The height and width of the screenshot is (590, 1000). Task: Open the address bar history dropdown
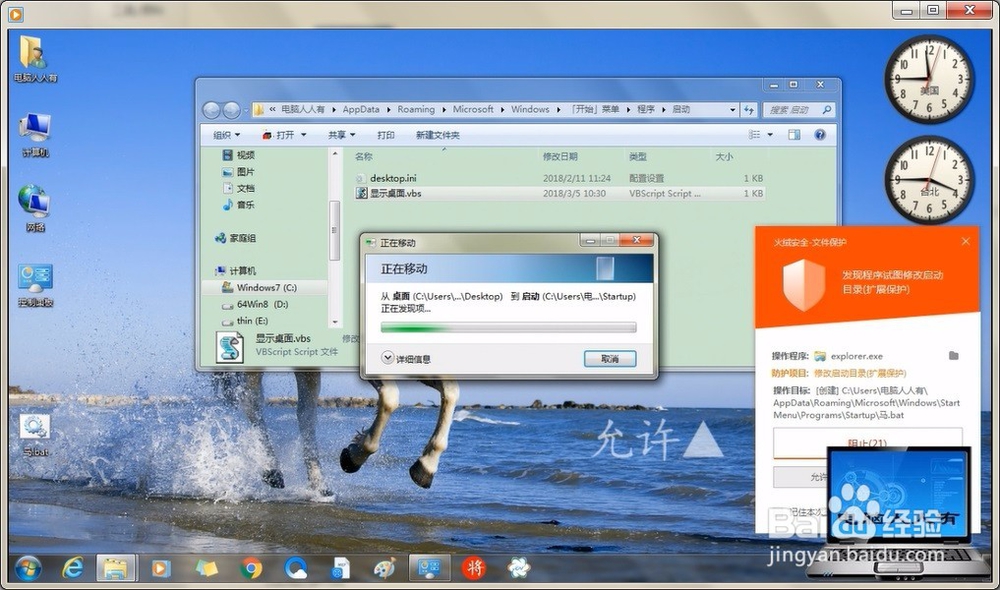[x=732, y=110]
